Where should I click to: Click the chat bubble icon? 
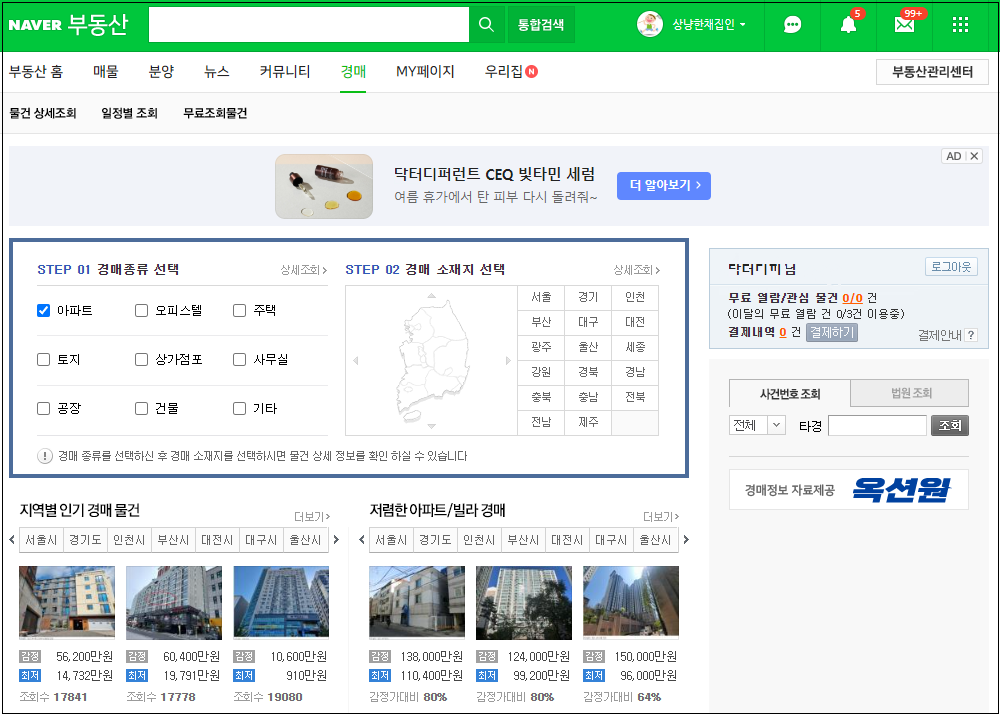792,25
